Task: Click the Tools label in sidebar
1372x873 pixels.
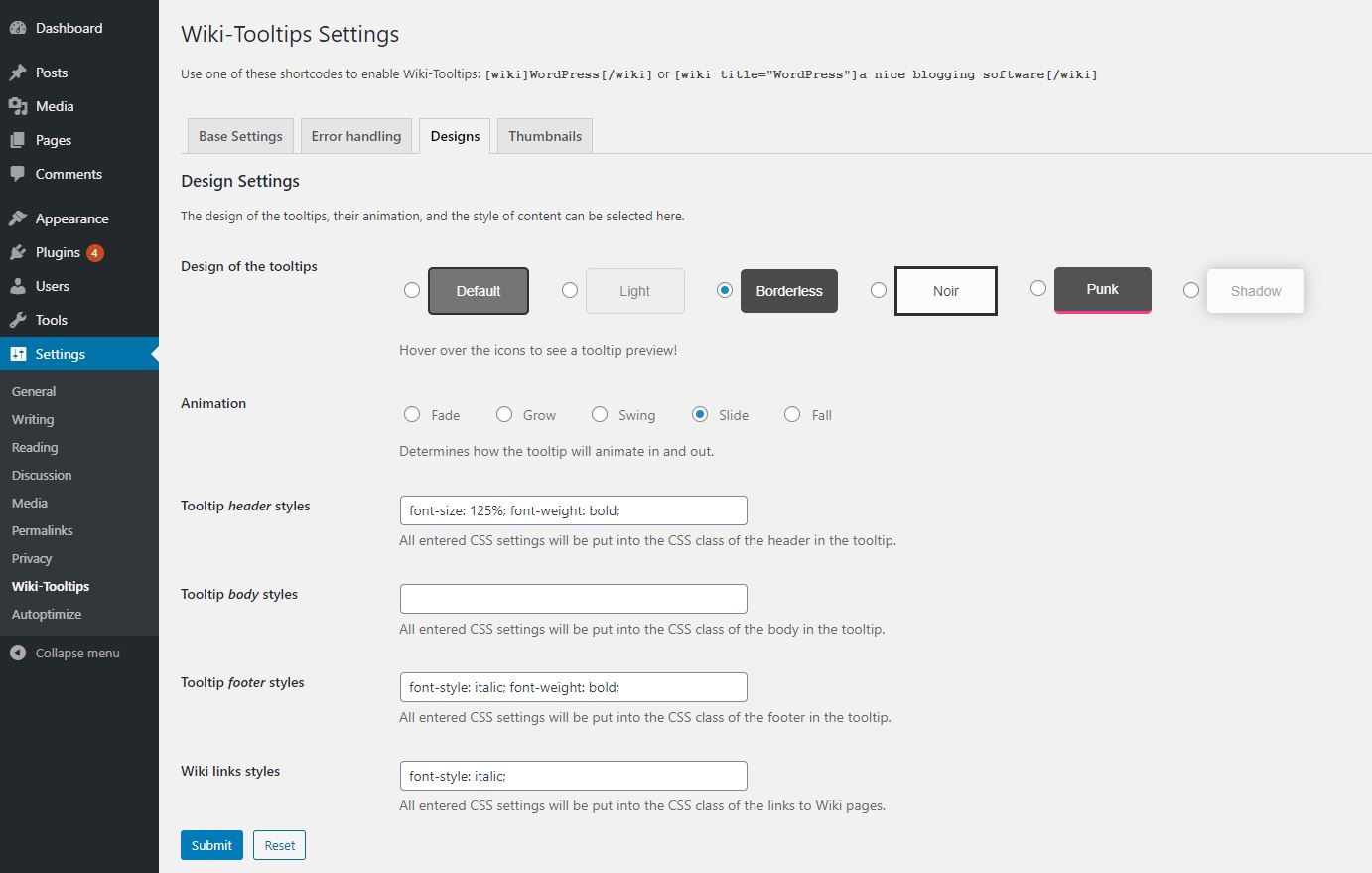Action: tap(52, 320)
